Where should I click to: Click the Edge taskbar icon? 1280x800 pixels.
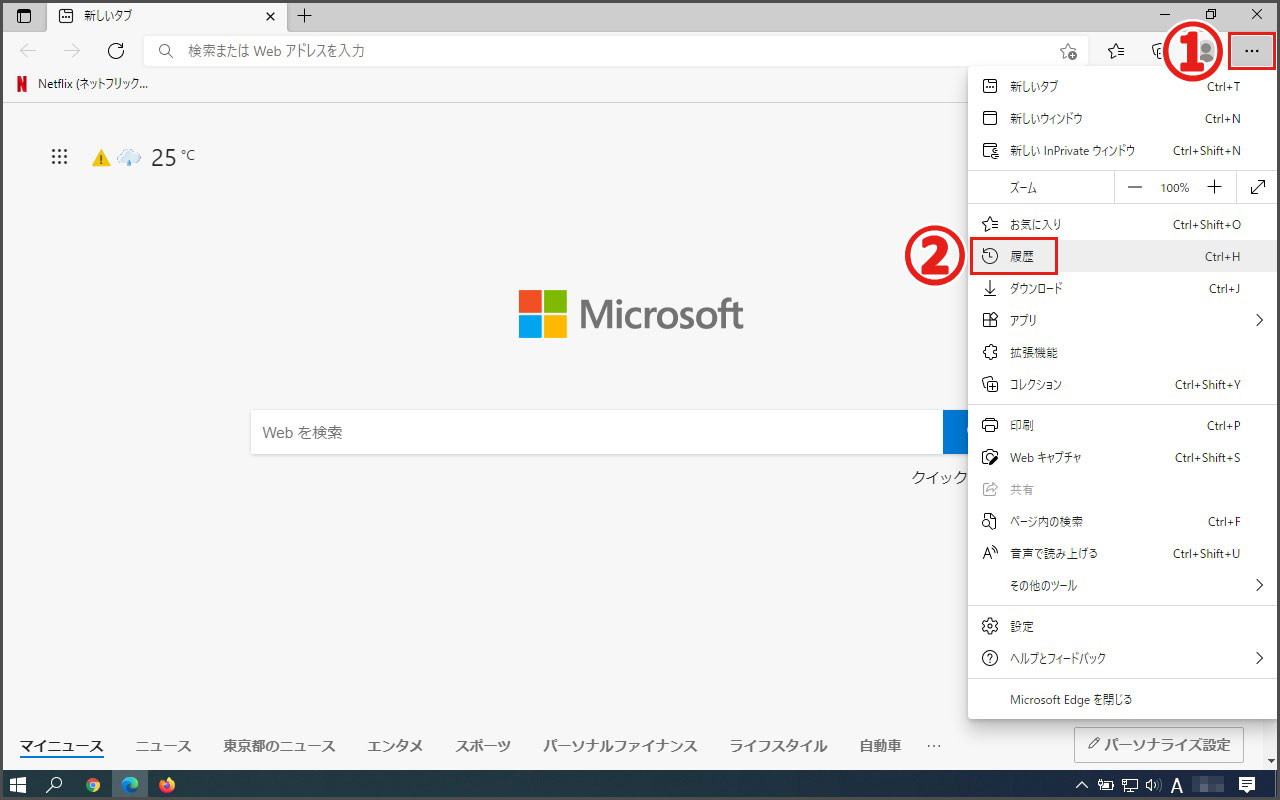(130, 785)
